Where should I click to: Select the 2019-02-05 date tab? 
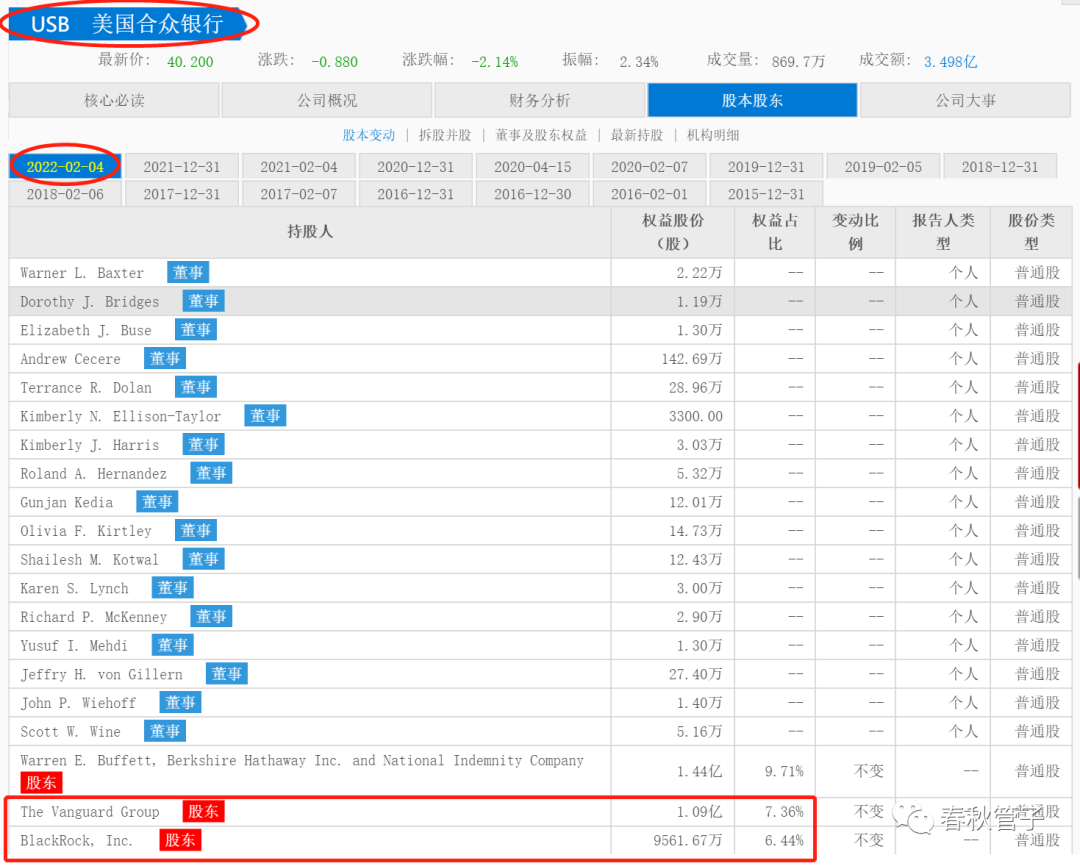[883, 167]
